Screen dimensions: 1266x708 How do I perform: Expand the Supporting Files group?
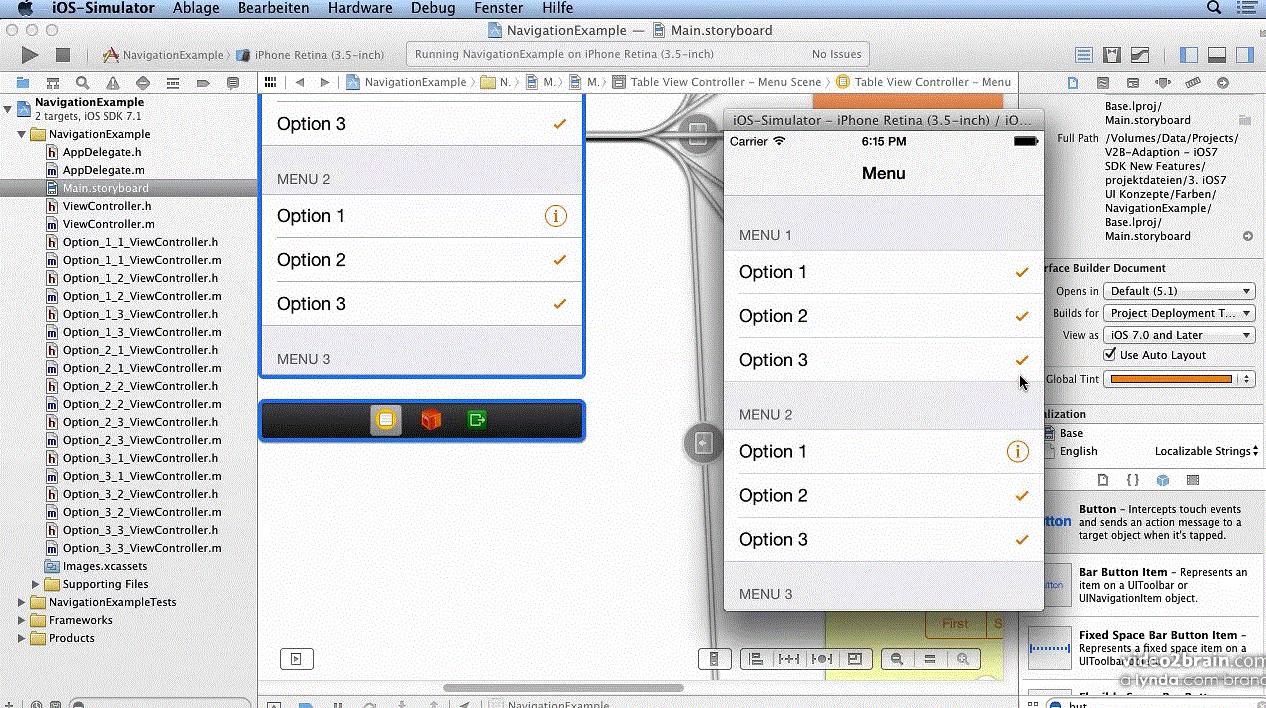(x=36, y=584)
